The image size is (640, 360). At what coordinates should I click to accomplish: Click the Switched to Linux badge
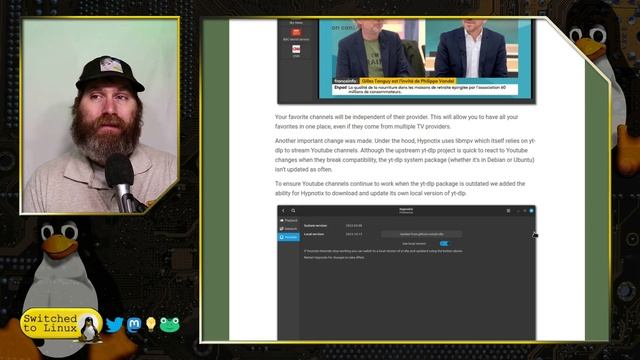61,324
